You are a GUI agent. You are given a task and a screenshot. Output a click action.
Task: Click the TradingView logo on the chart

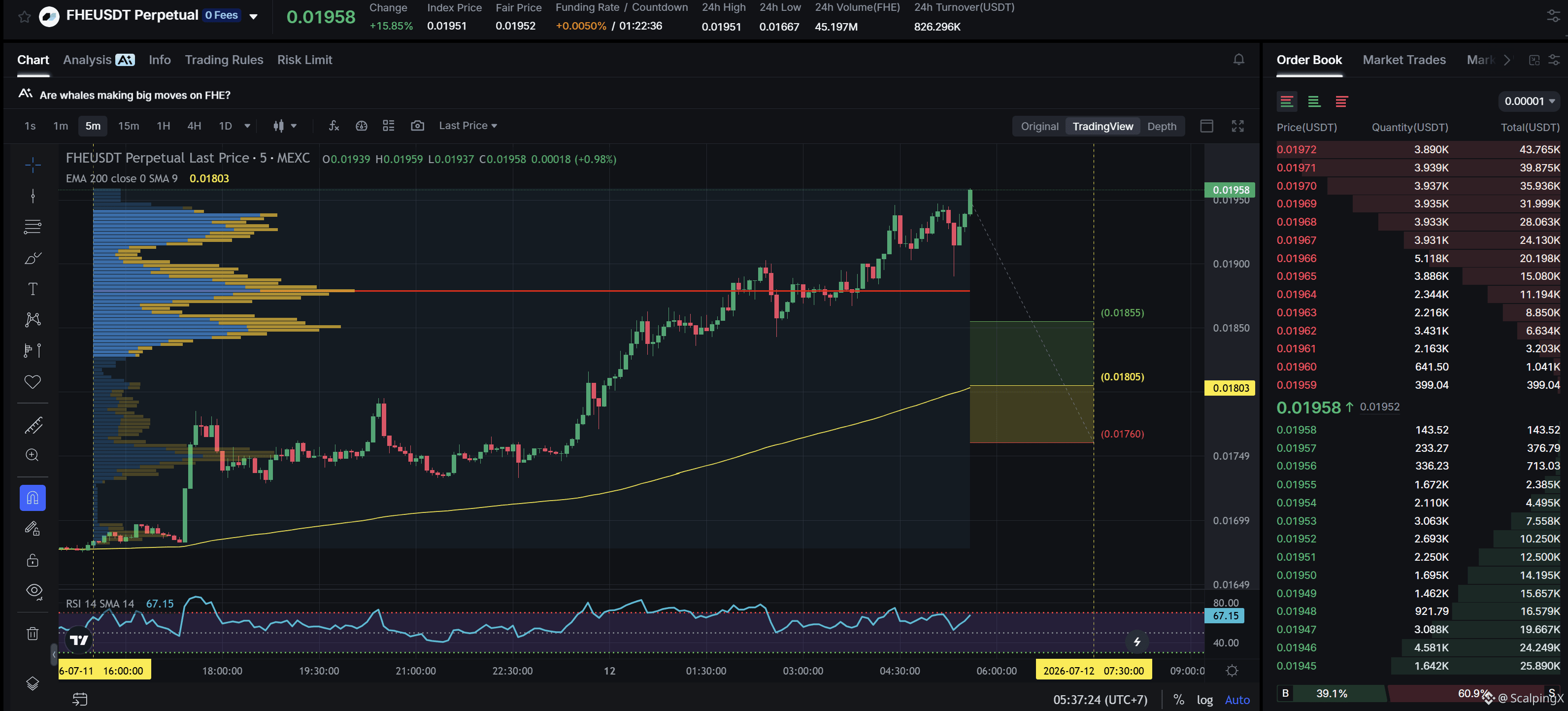[79, 640]
